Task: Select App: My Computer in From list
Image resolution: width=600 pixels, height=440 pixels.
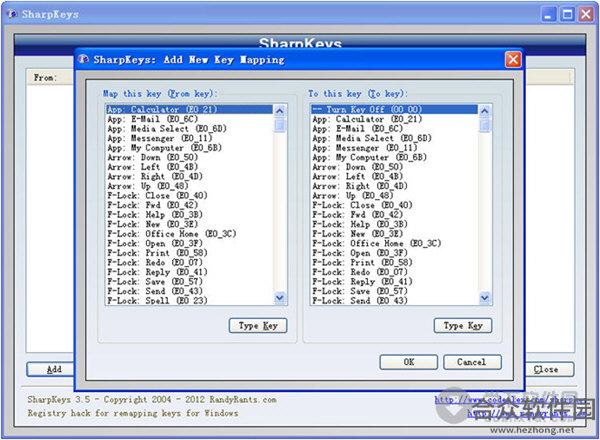Action: point(189,148)
